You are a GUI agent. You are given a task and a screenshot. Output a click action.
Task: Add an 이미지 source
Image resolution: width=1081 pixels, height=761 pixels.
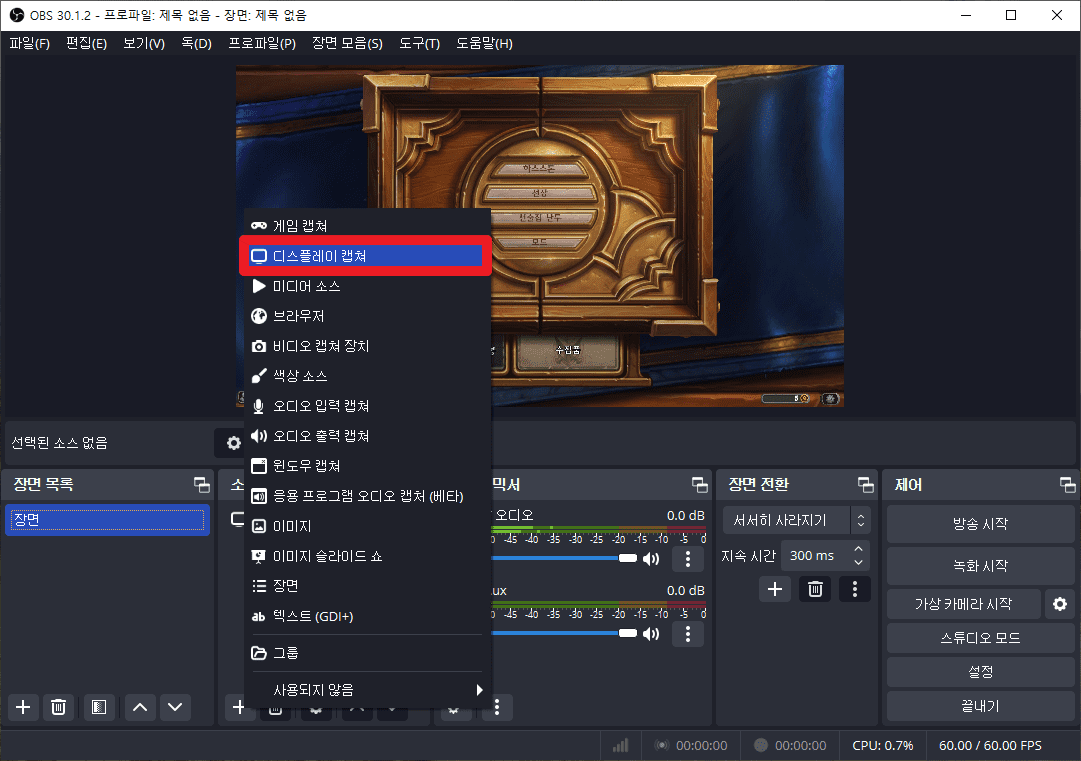[366, 526]
